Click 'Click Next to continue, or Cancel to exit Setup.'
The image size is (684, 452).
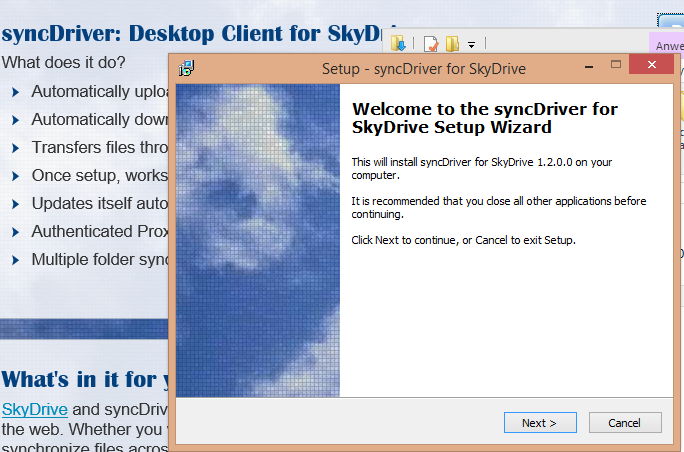tap(463, 240)
